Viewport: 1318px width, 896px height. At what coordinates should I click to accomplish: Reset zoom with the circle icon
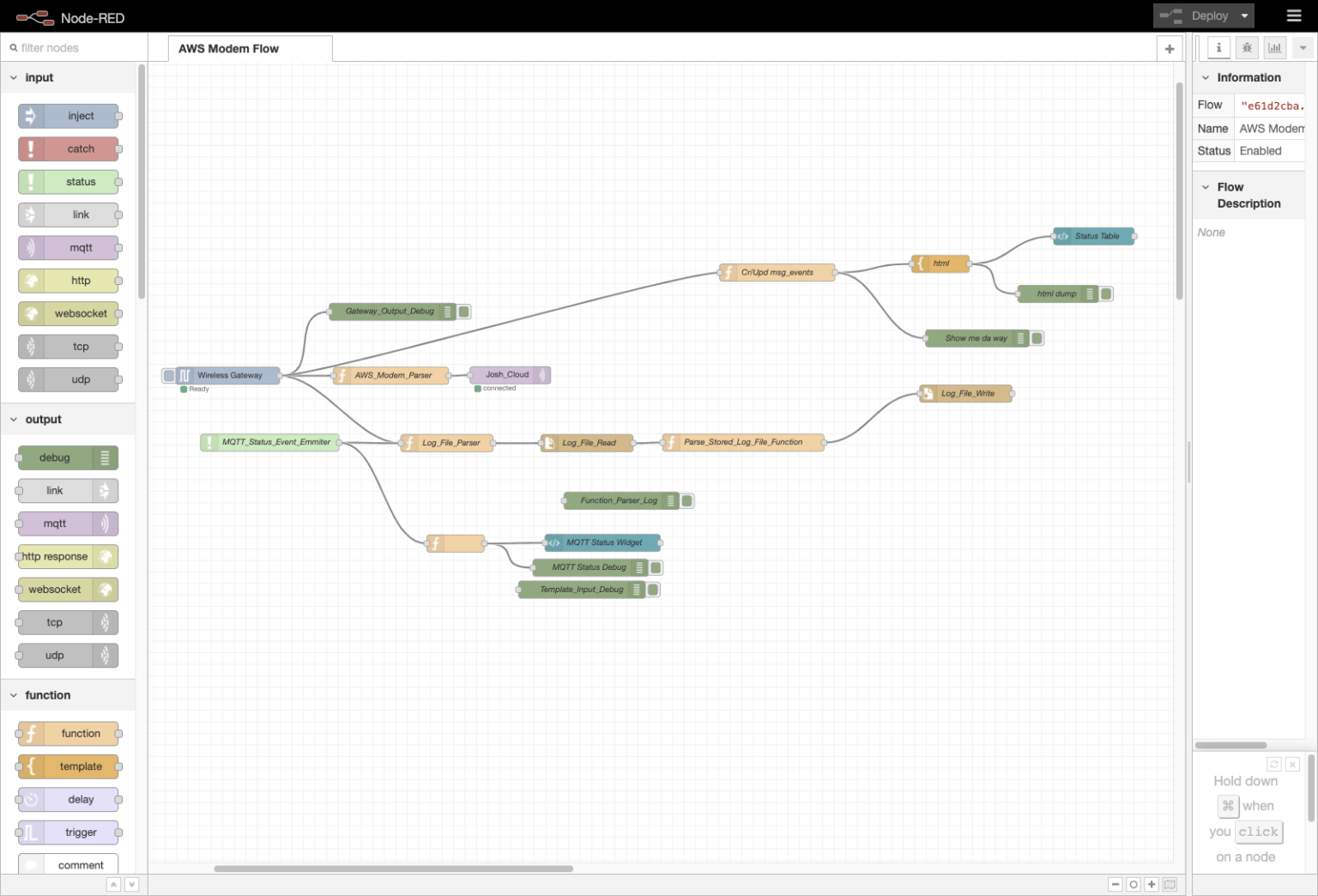pyautogui.click(x=1134, y=884)
